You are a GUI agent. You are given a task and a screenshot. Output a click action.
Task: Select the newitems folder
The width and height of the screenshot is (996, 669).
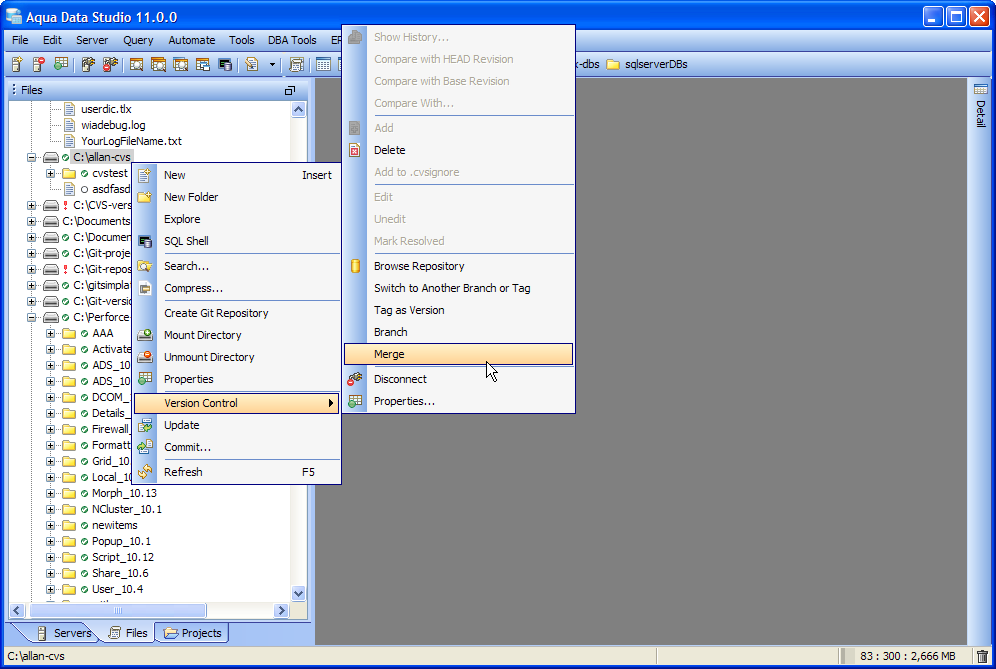[114, 525]
